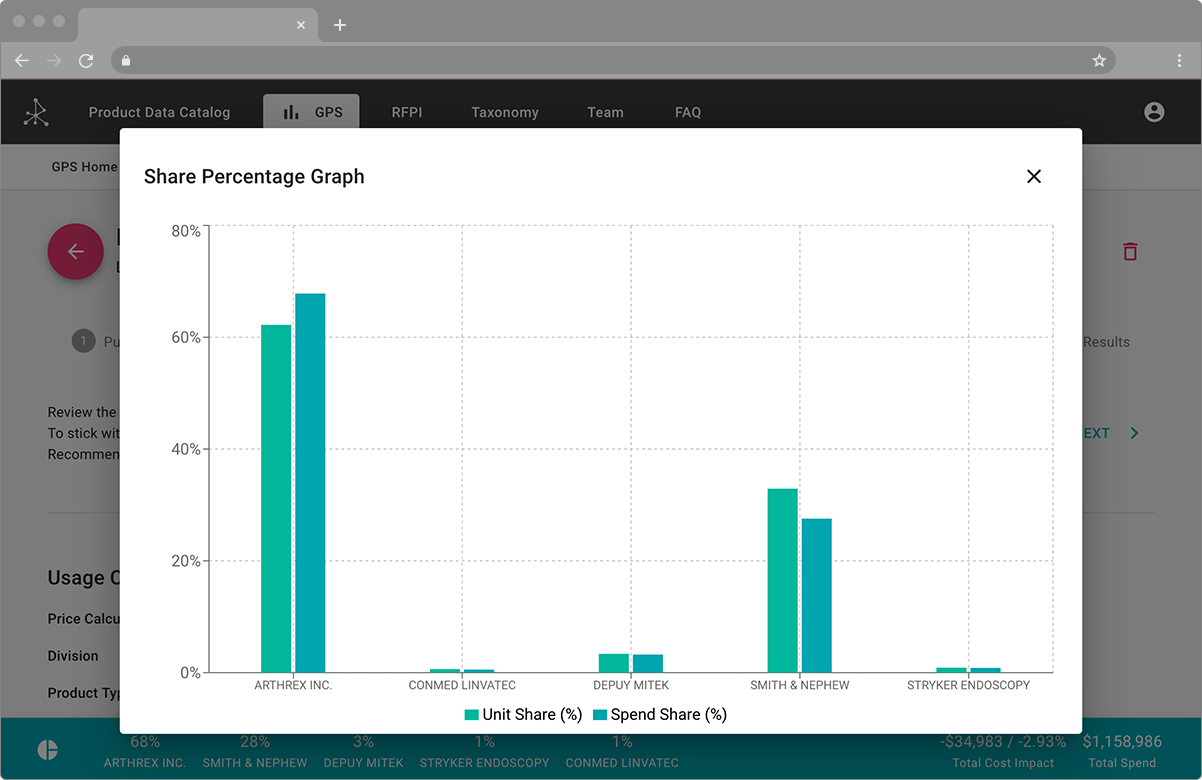Click the SMITH & NEPHEW Spend Share bar
Screen dimensions: 1202x780
point(817,595)
